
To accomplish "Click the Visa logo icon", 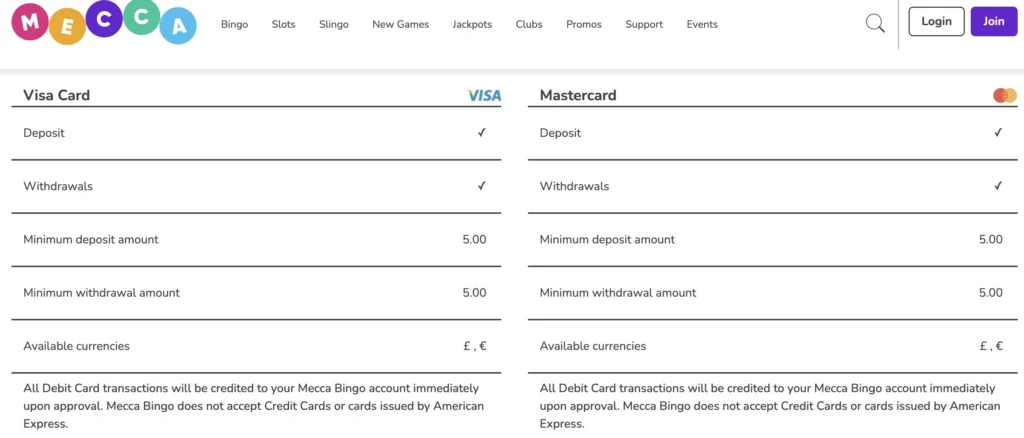I will [x=484, y=96].
